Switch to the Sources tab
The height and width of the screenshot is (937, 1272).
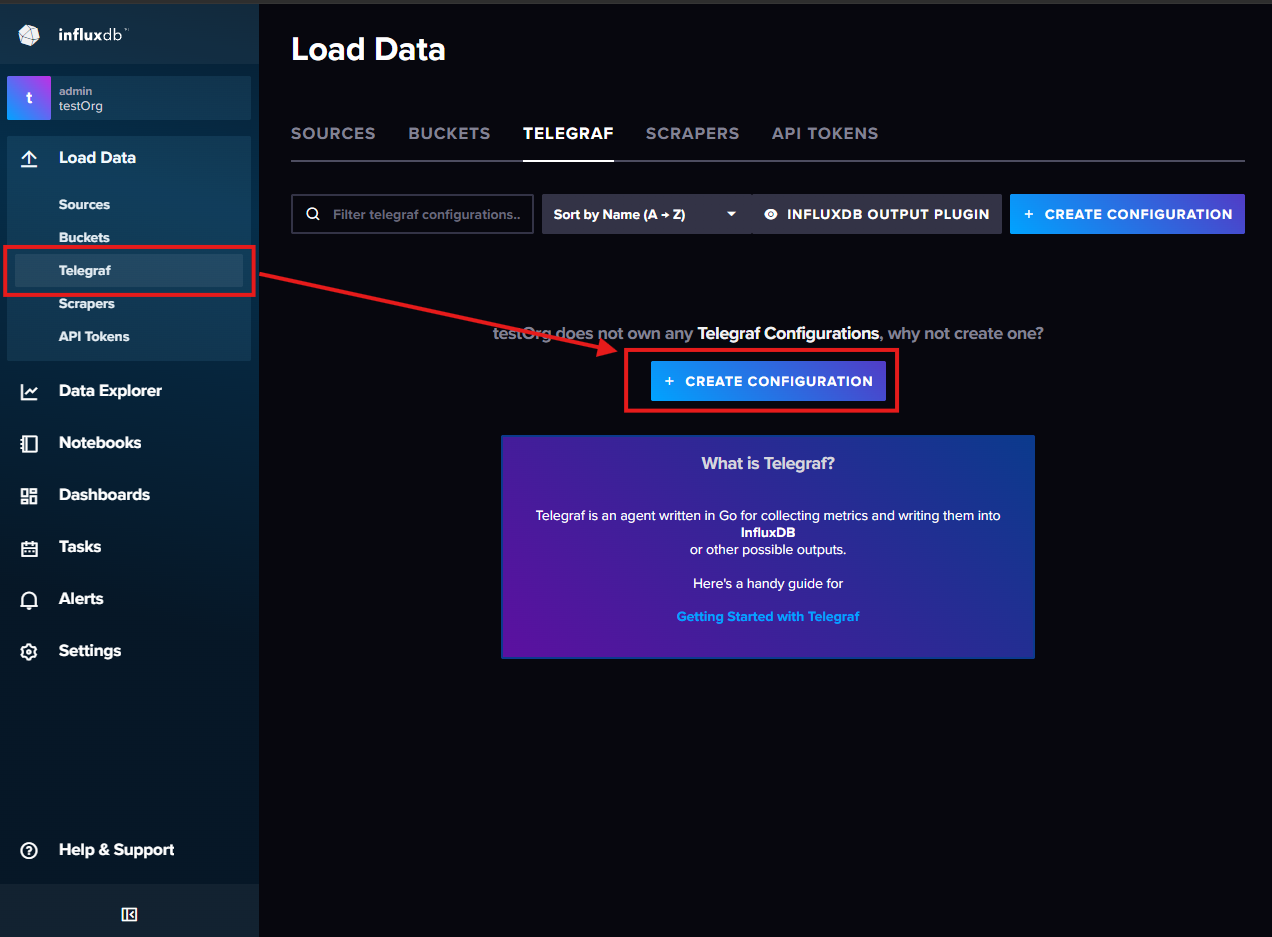333,134
